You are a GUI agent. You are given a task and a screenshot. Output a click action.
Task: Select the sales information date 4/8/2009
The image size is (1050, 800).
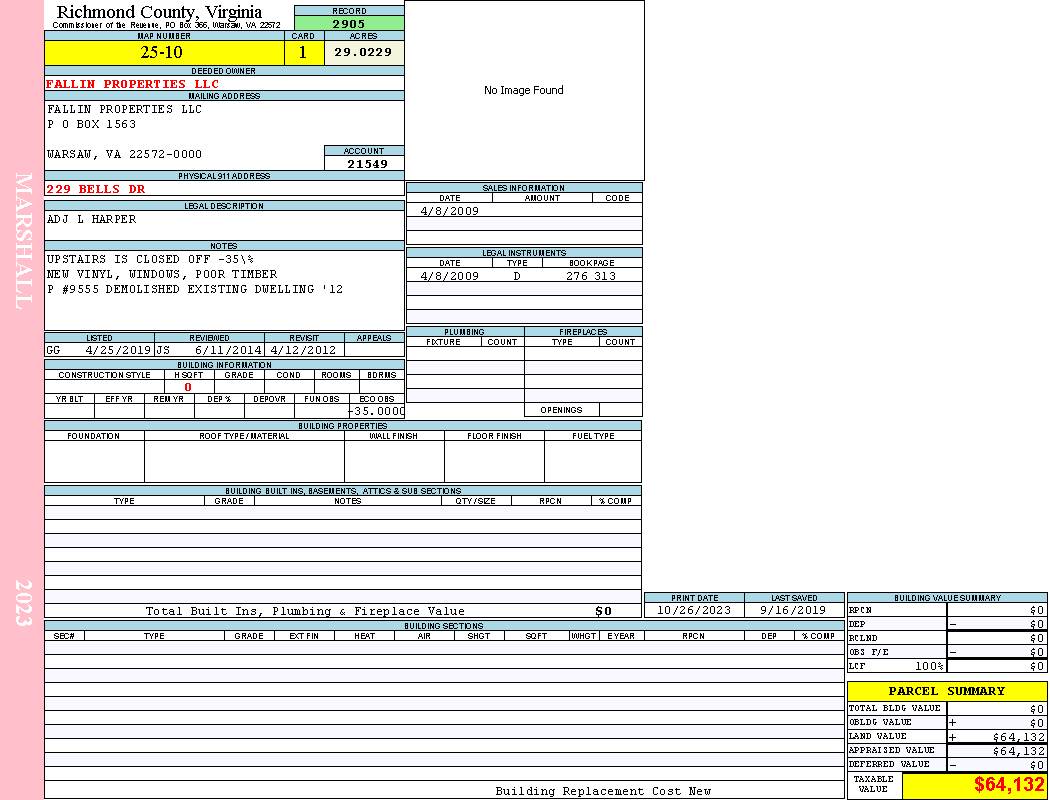click(449, 211)
